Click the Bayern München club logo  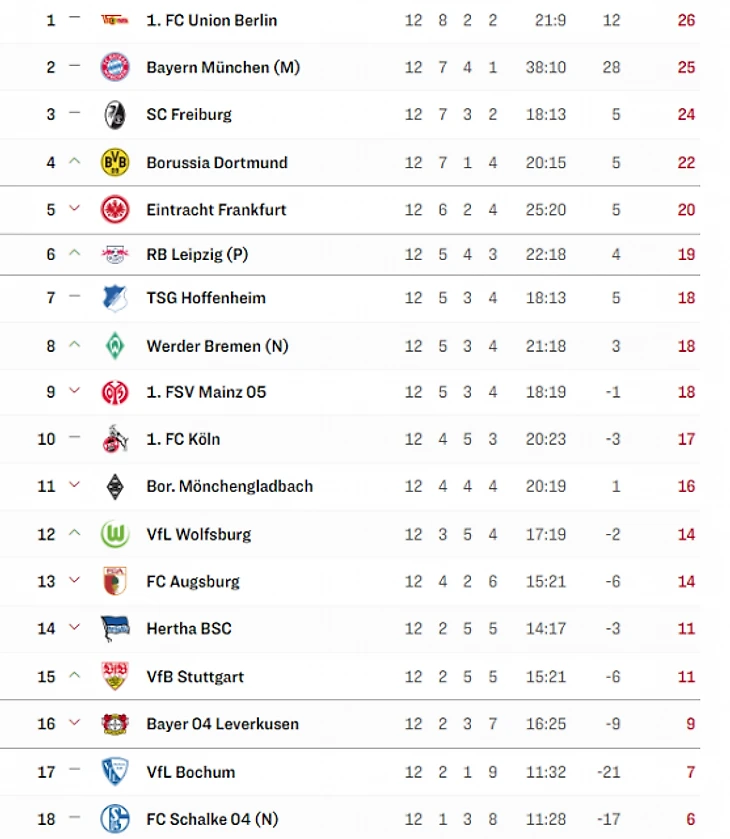click(114, 67)
